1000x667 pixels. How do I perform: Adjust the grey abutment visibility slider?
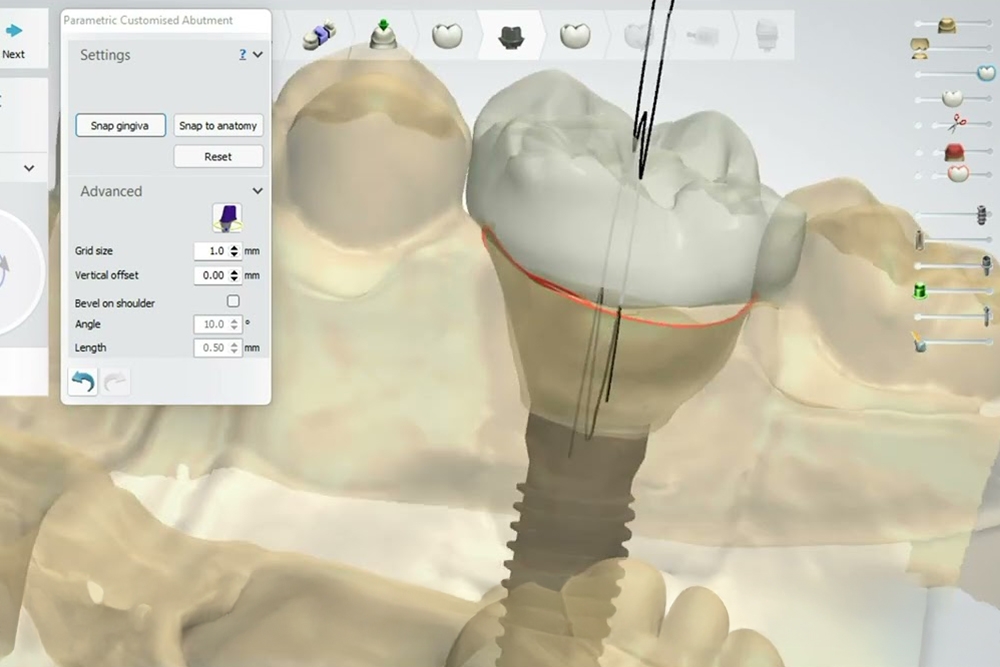986,265
